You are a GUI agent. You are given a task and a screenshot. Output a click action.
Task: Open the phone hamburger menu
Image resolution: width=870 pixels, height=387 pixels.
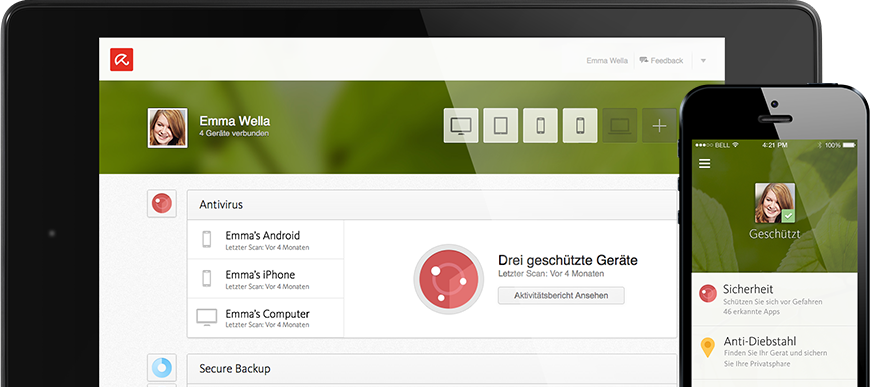point(705,163)
